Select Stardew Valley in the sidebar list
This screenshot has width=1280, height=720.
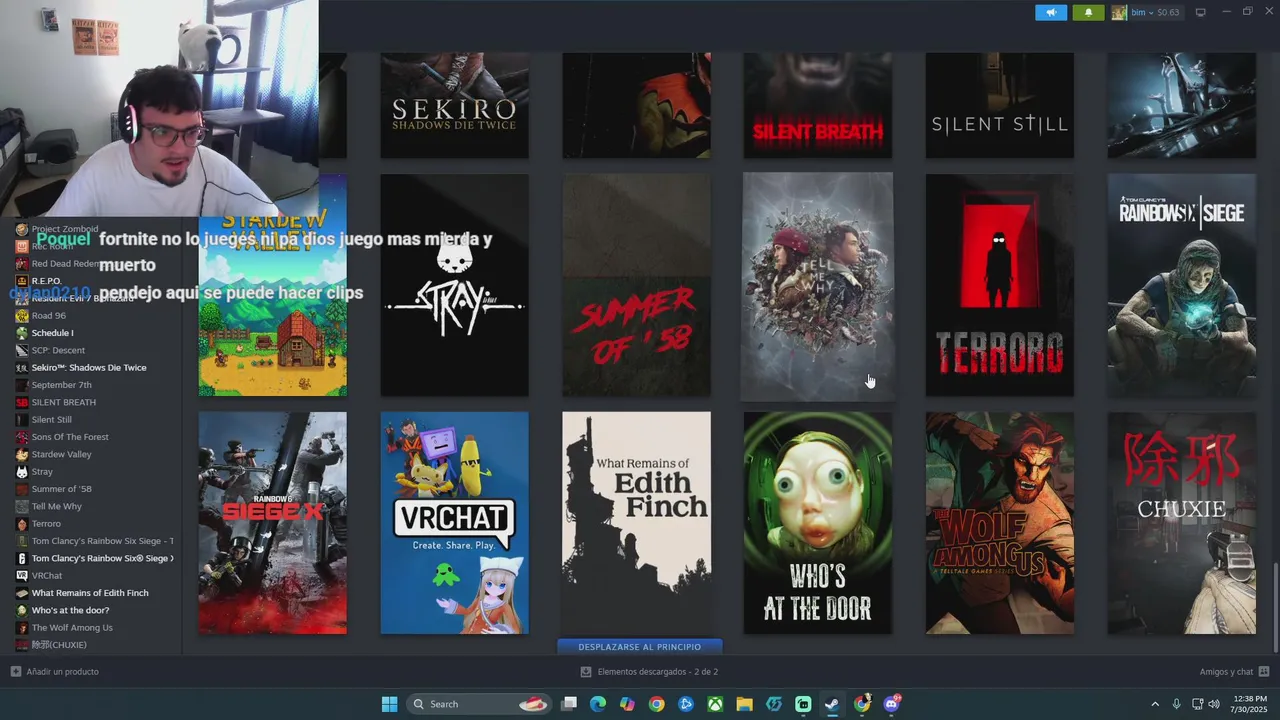[x=61, y=454]
